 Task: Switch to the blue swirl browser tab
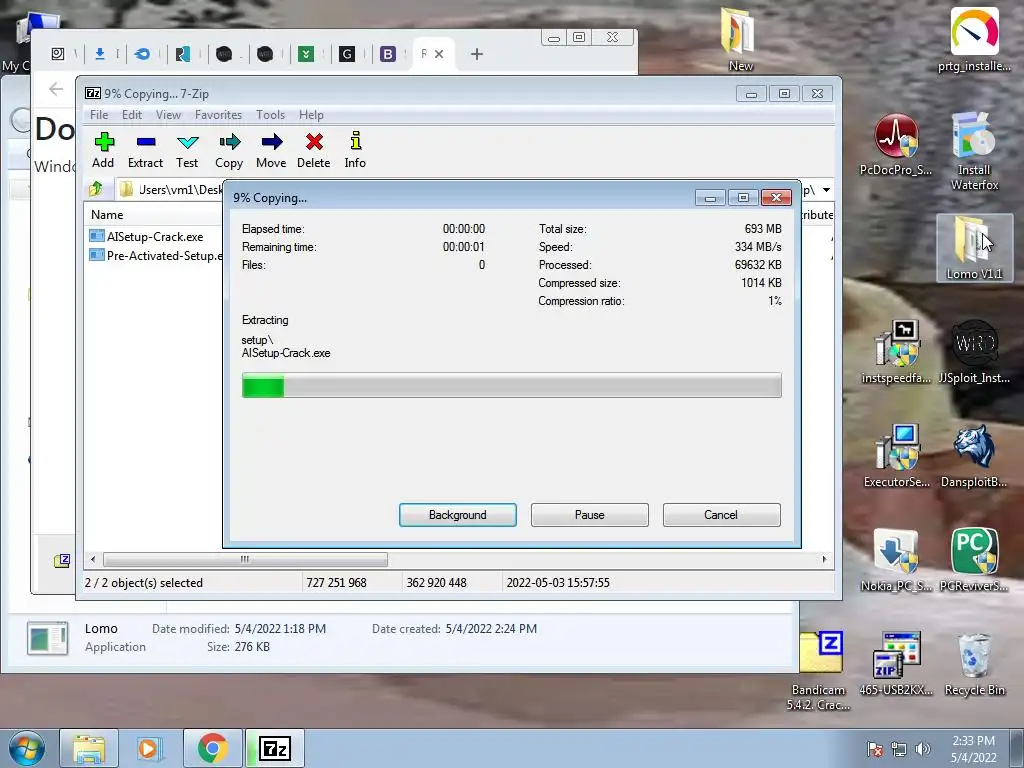point(142,54)
